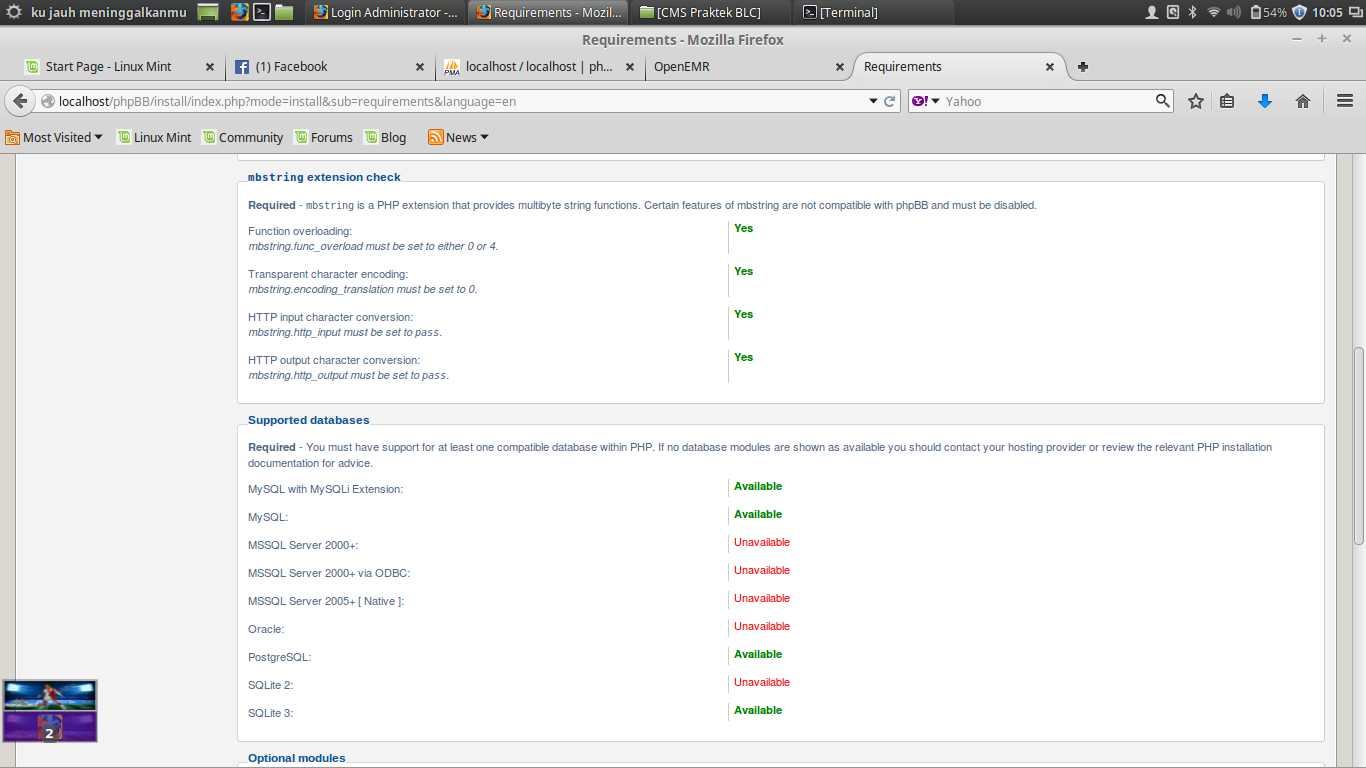Close the phpMyAdmin localhost tab
The width and height of the screenshot is (1366, 768).
630,67
